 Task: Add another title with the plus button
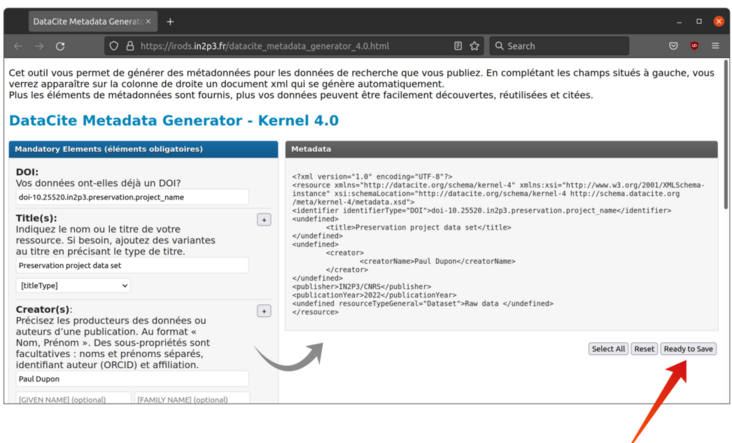[264, 220]
